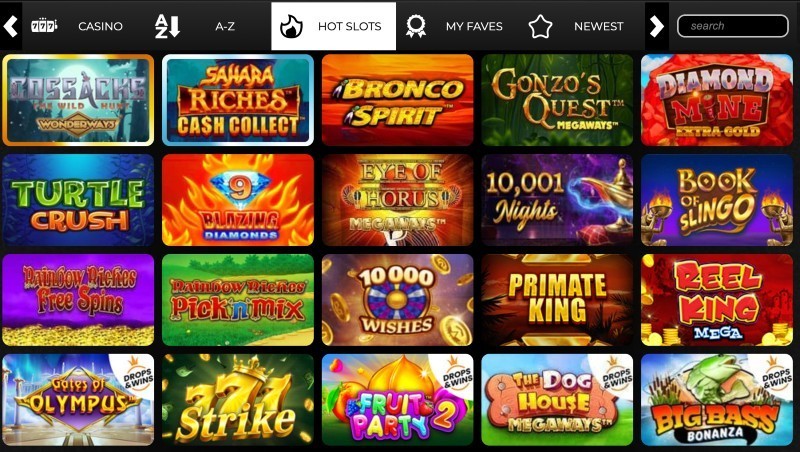Click the A-Z sort arrow icon
Image resolution: width=800 pixels, height=452 pixels.
point(167,26)
